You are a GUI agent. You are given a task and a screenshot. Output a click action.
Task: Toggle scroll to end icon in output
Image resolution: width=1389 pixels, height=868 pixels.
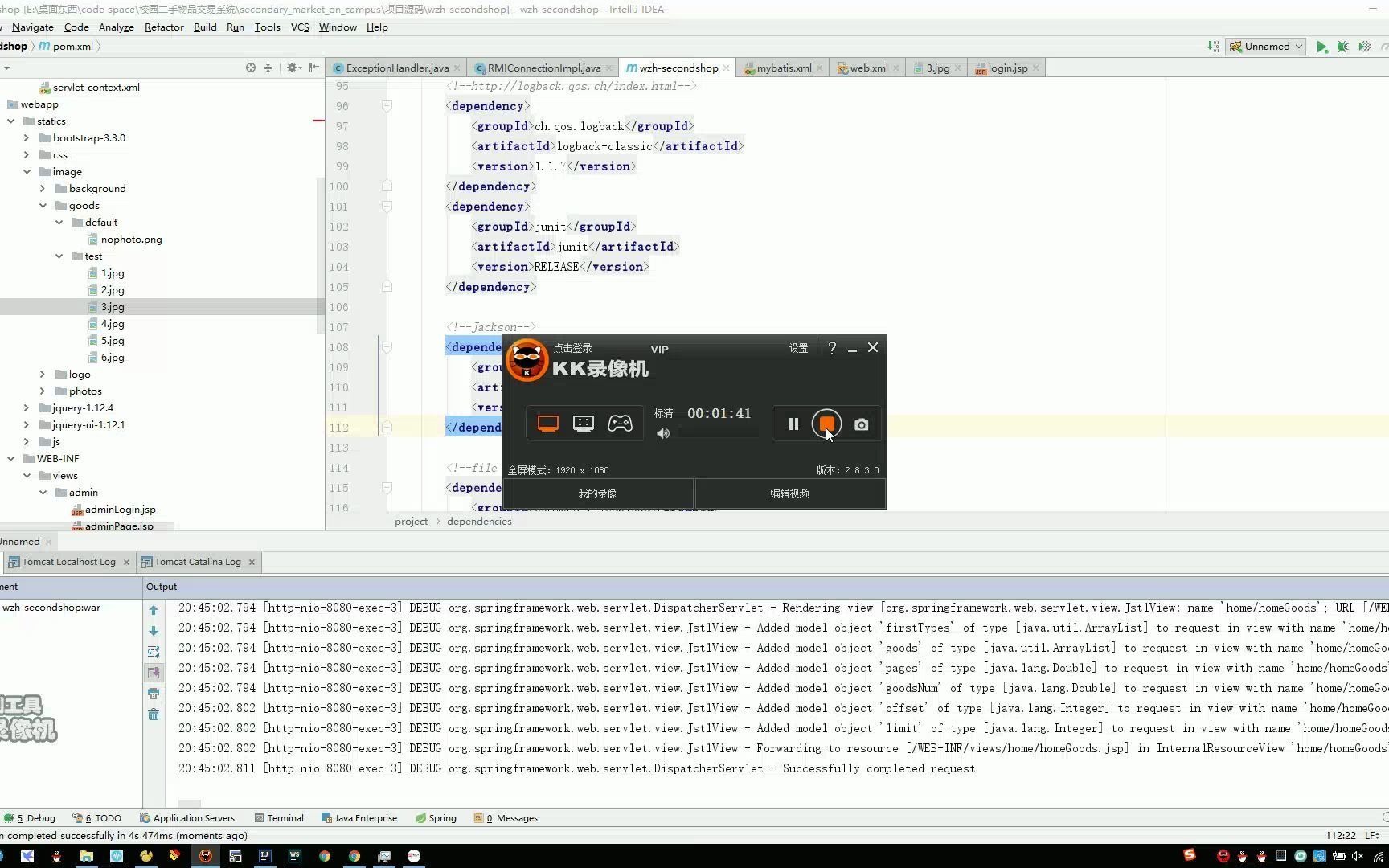click(x=154, y=673)
